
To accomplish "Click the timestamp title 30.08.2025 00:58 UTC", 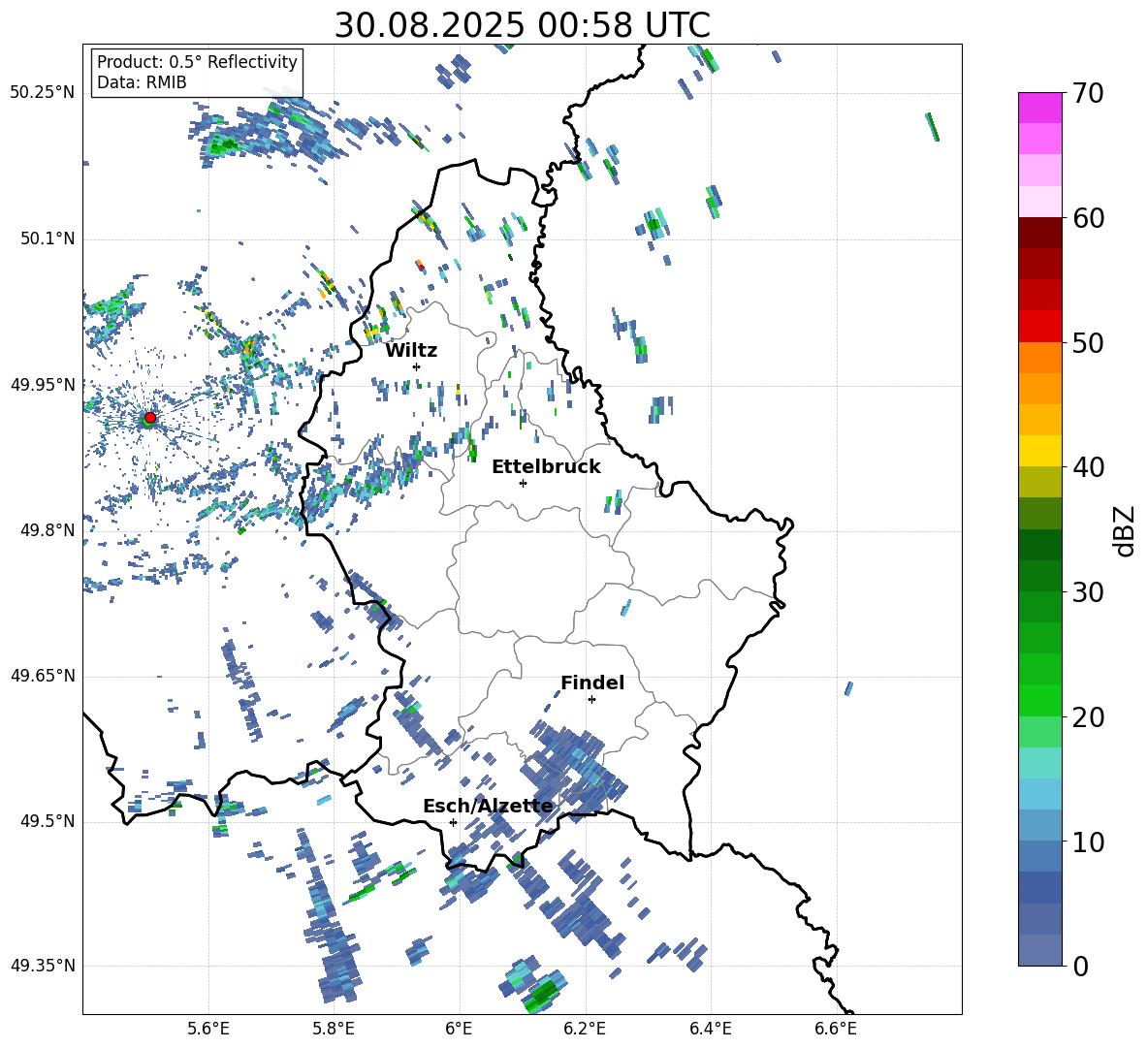I will [x=522, y=25].
